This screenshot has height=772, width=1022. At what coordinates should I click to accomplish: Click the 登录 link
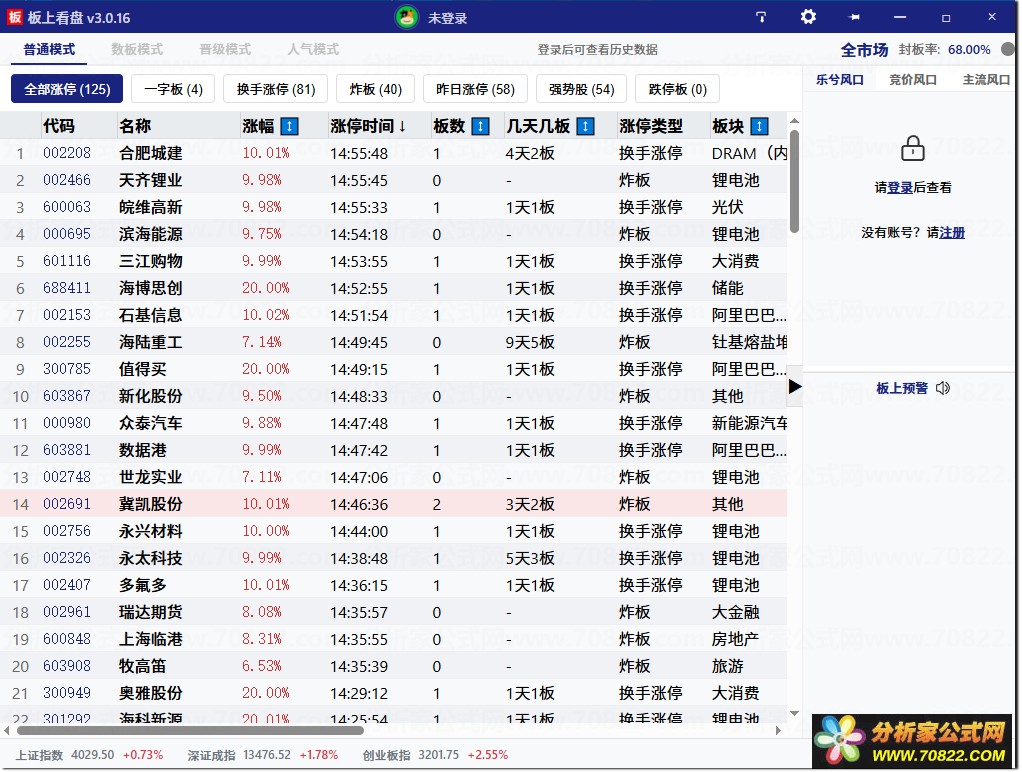899,187
